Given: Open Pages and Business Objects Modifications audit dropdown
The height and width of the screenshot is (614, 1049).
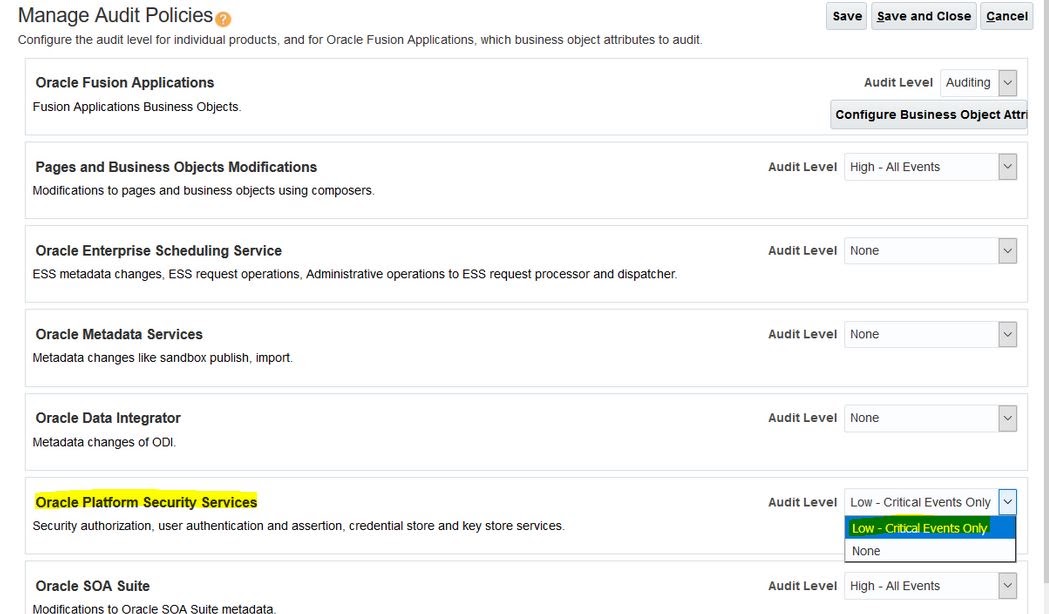Looking at the screenshot, I should pos(1009,166).
